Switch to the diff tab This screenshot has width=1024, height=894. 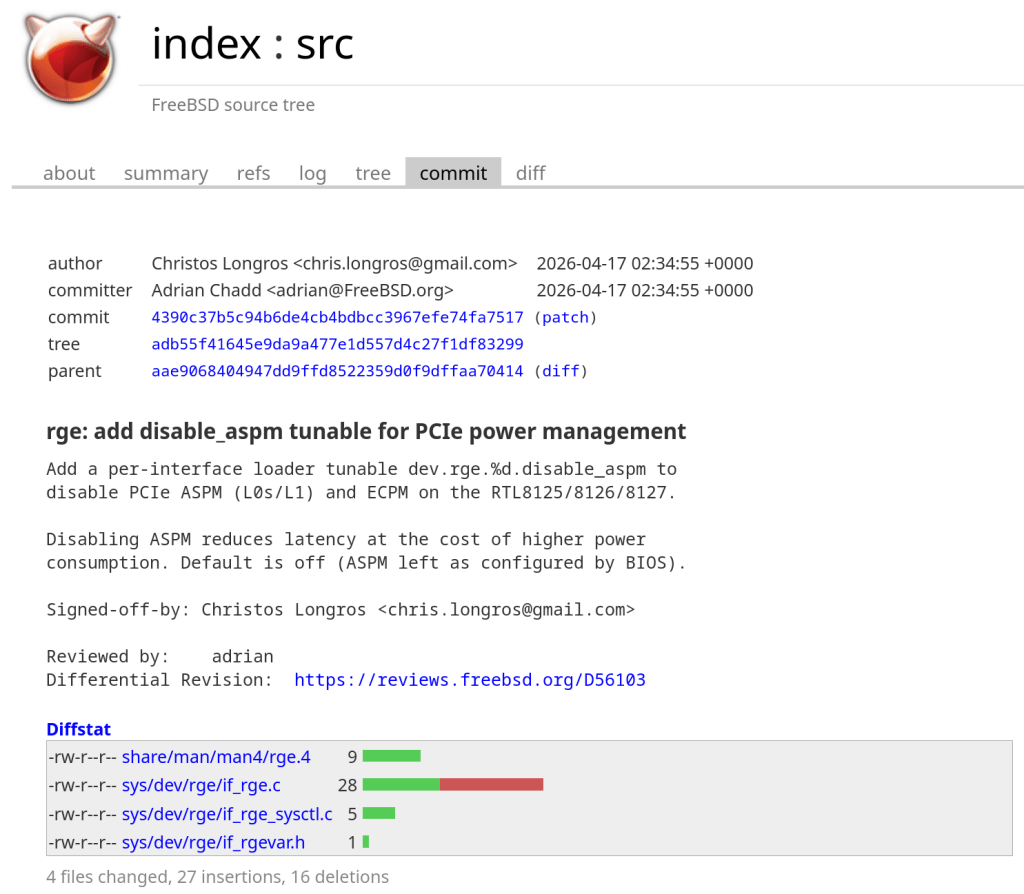(x=530, y=173)
